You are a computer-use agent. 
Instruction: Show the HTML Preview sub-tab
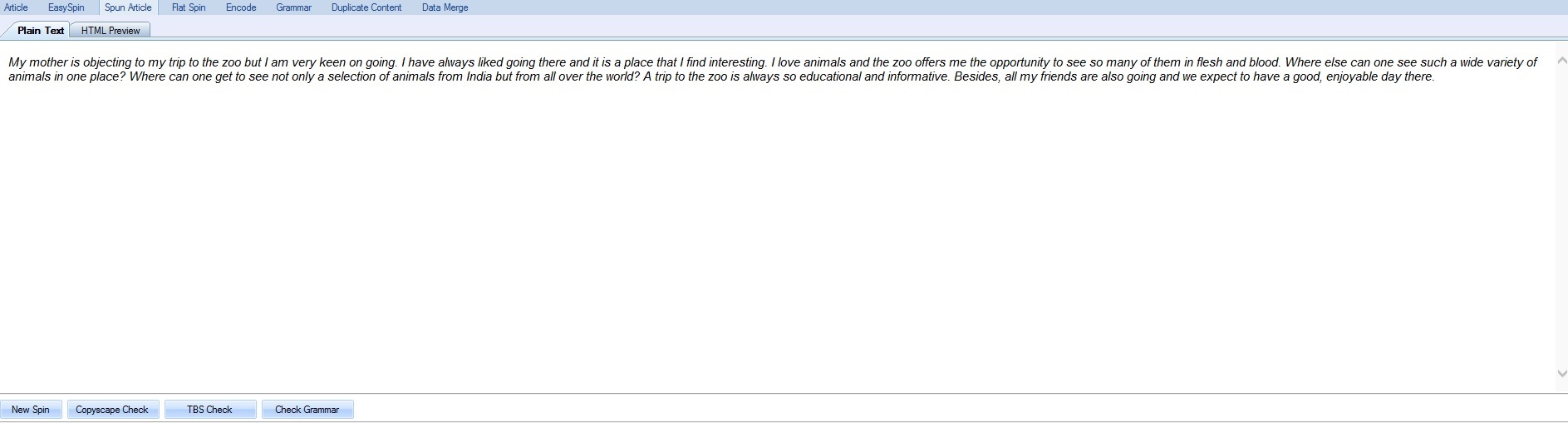[x=111, y=31]
